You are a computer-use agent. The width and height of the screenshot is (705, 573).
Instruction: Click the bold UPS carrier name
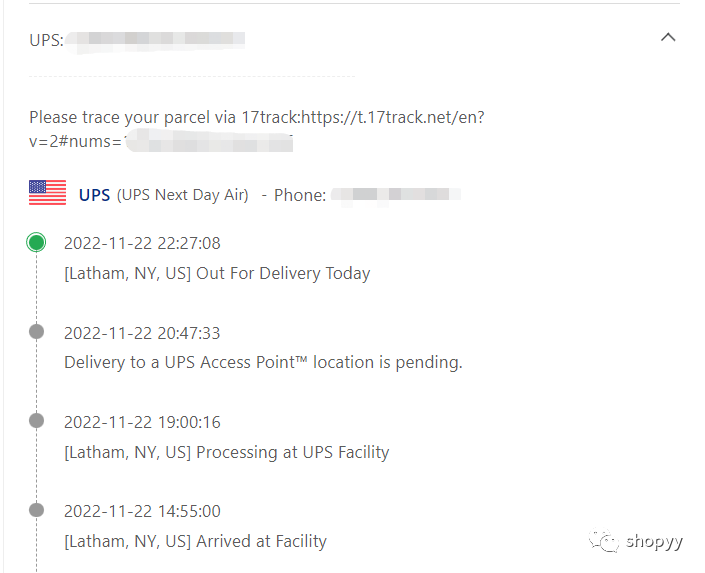(94, 195)
